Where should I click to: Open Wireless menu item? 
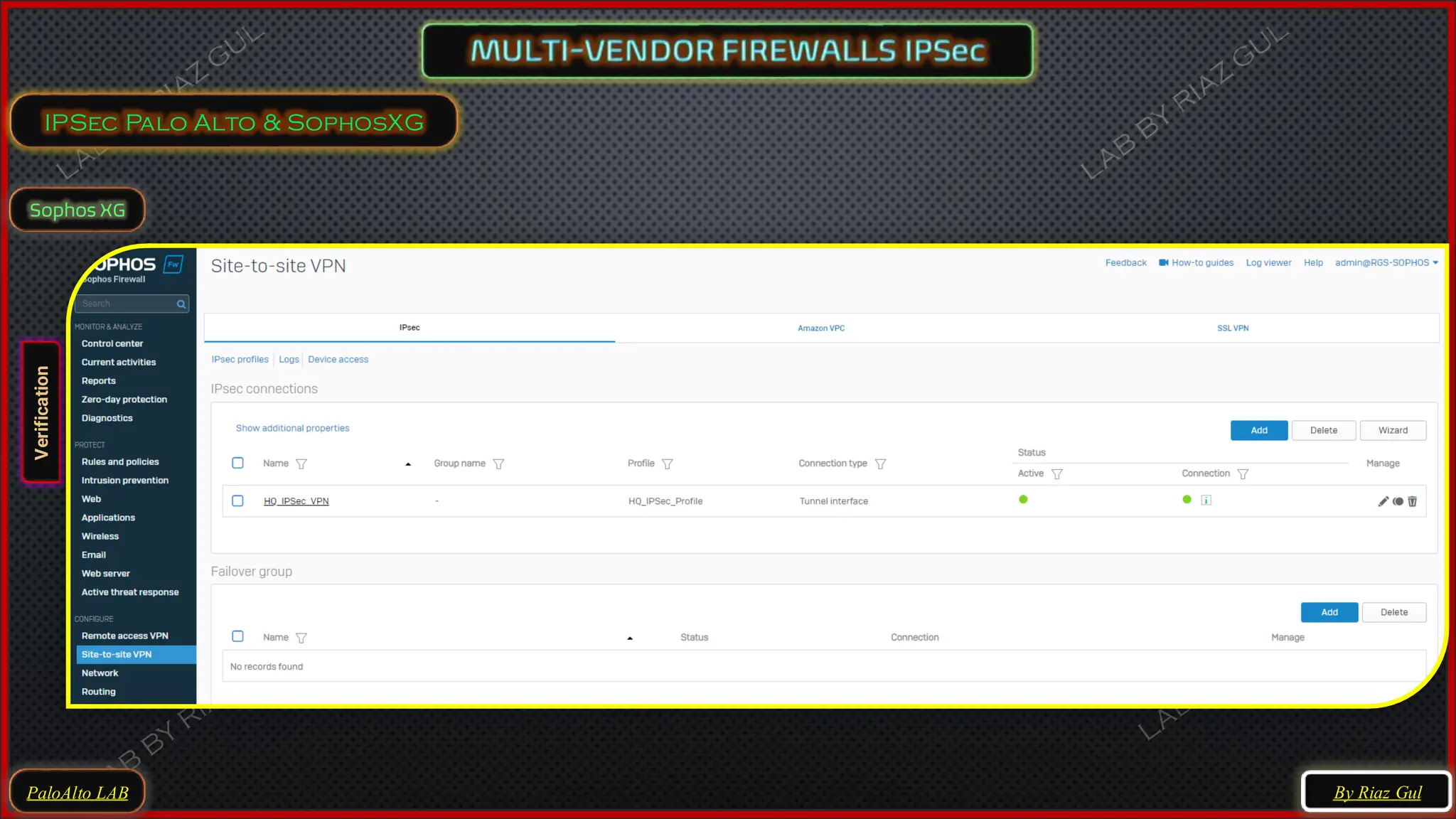pos(100,536)
